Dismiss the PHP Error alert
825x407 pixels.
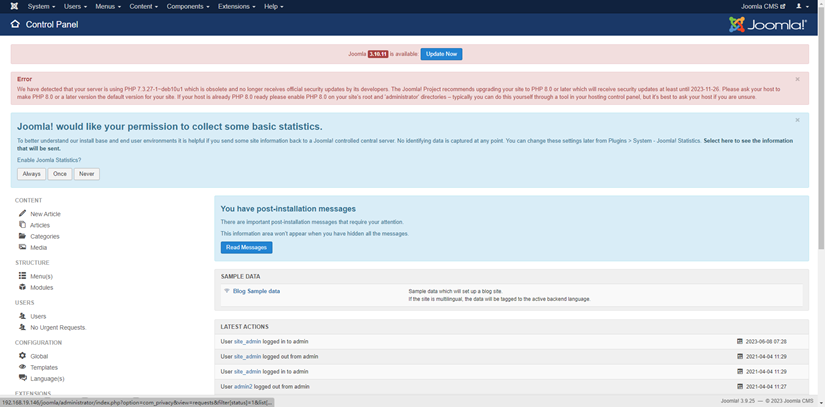797,79
